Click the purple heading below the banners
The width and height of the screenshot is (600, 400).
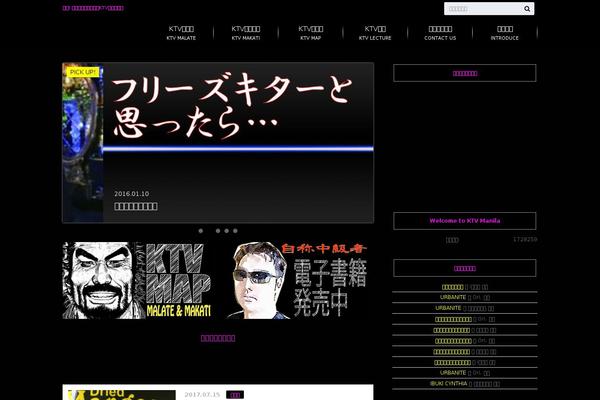click(x=218, y=338)
